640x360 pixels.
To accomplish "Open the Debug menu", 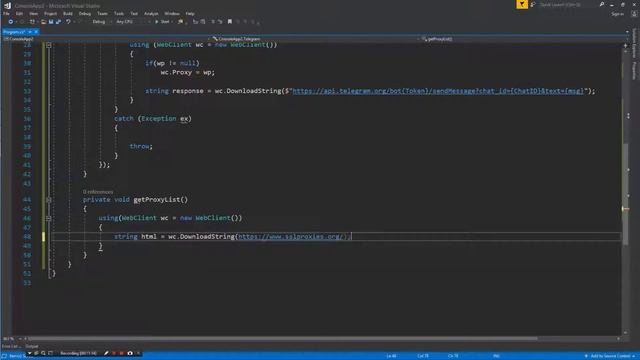I will coord(85,14).
